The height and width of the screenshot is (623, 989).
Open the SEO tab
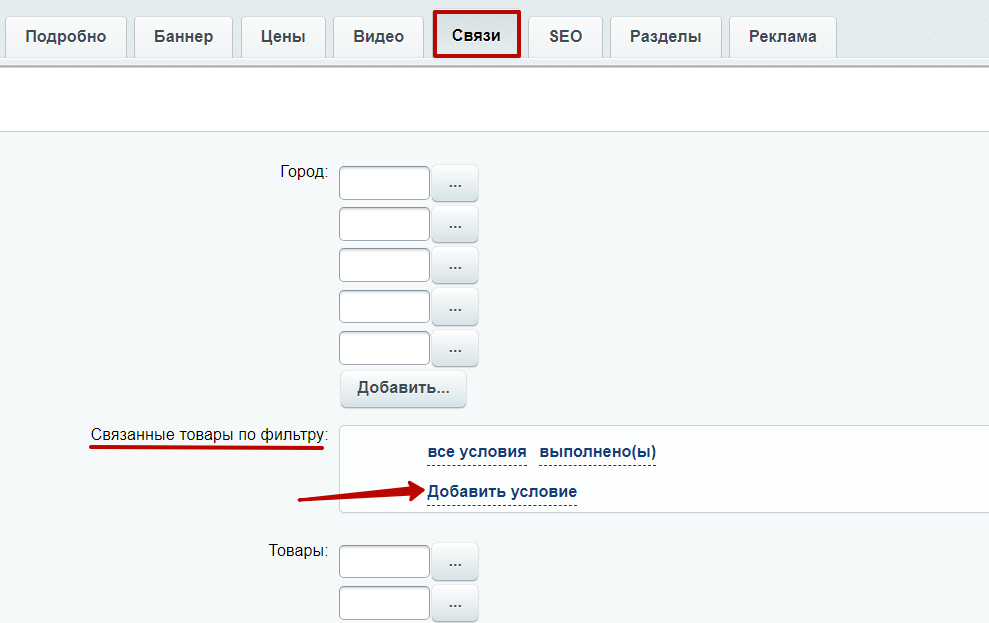(565, 37)
